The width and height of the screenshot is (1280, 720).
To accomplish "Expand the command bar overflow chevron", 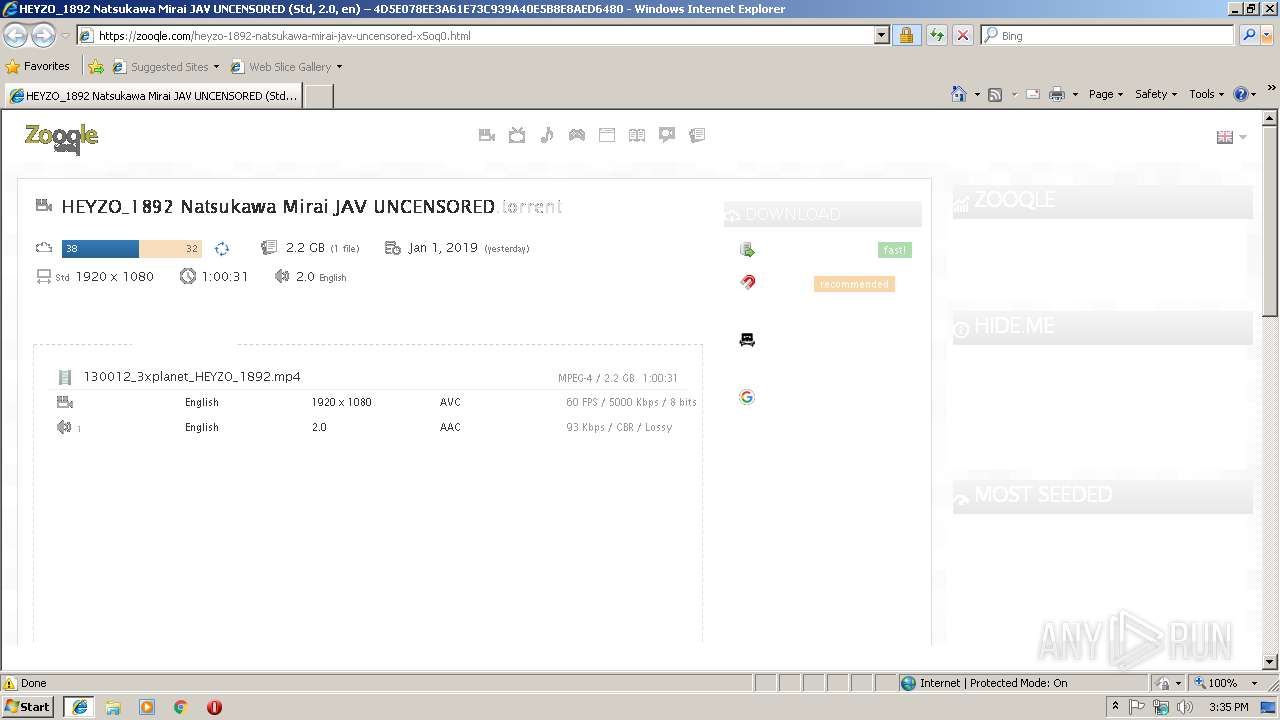I will coord(1272,90).
